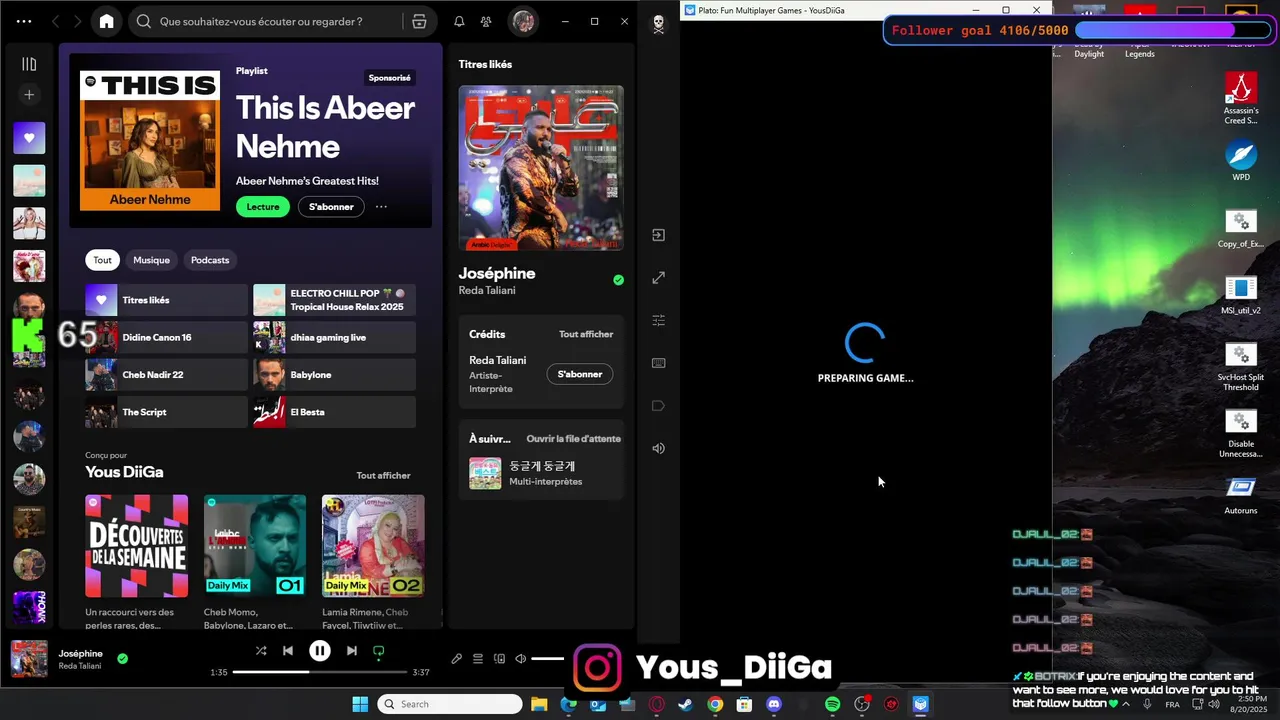
Task: Open more options dots for Abeer Nehme playlist
Action: (x=381, y=207)
